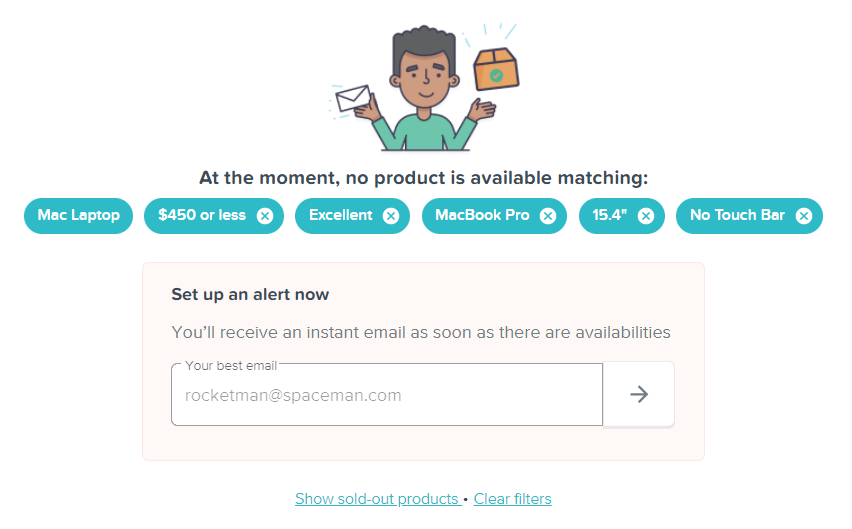Click the Excellent chip label text
The height and width of the screenshot is (529, 852).
point(340,216)
